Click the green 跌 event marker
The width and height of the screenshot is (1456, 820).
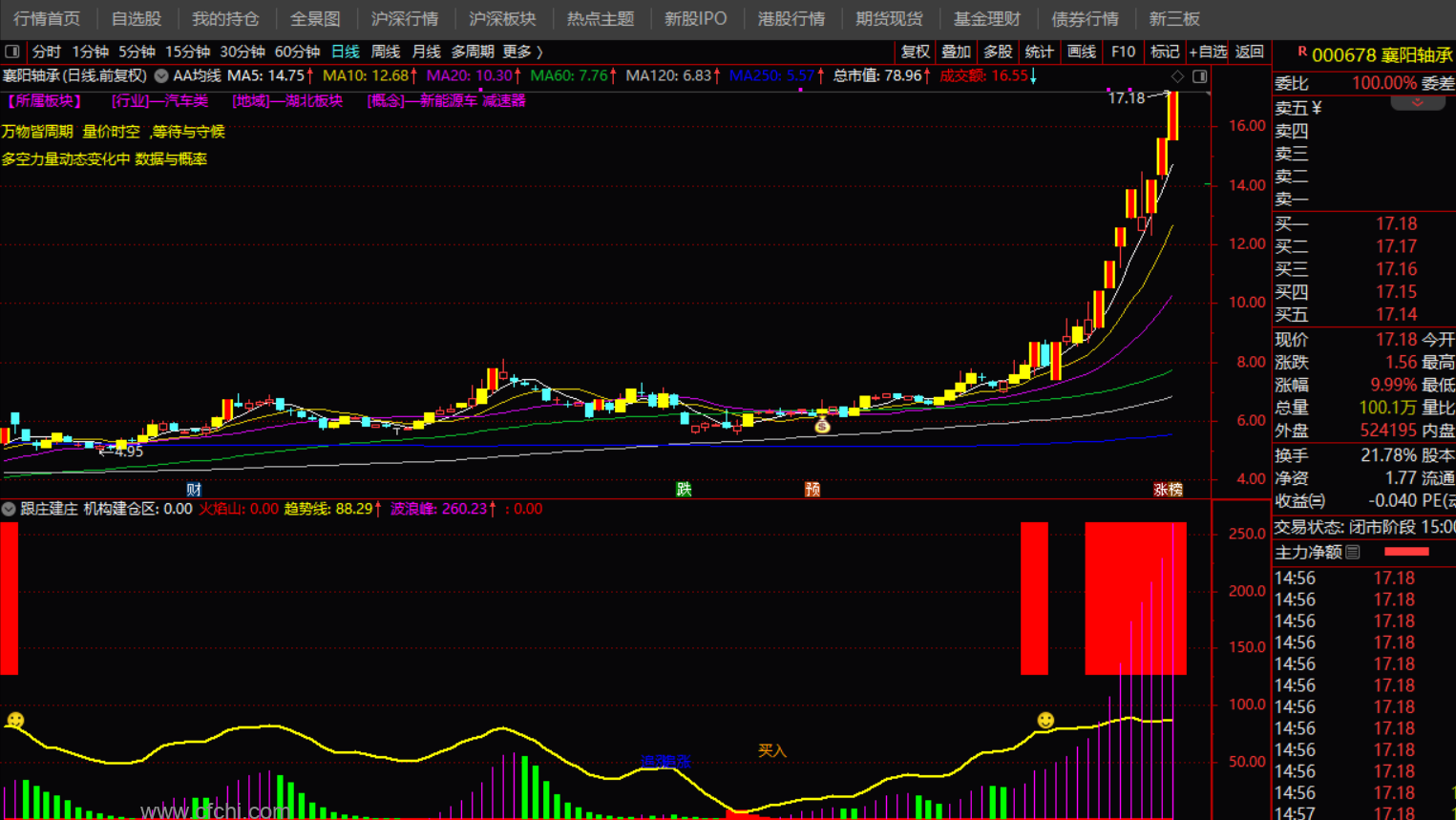[x=684, y=490]
